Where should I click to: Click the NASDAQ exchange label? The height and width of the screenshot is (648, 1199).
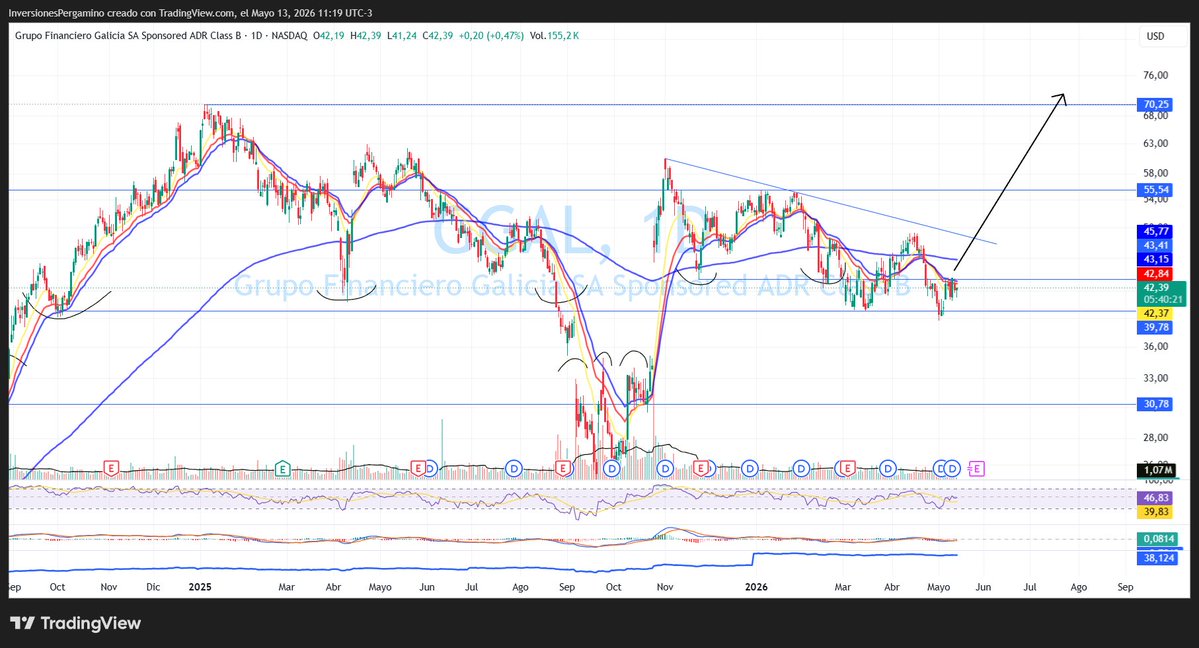pyautogui.click(x=289, y=35)
